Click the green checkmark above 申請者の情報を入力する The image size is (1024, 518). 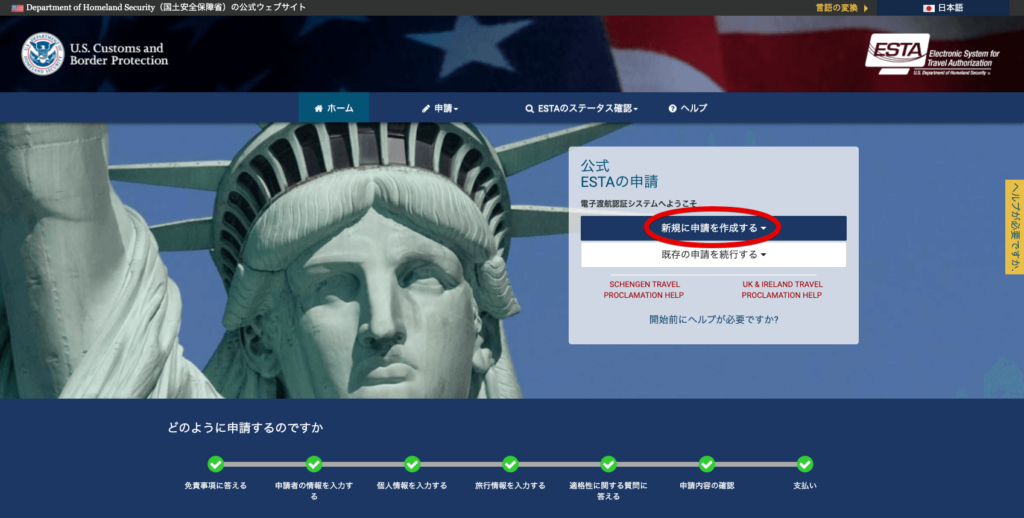pos(314,464)
